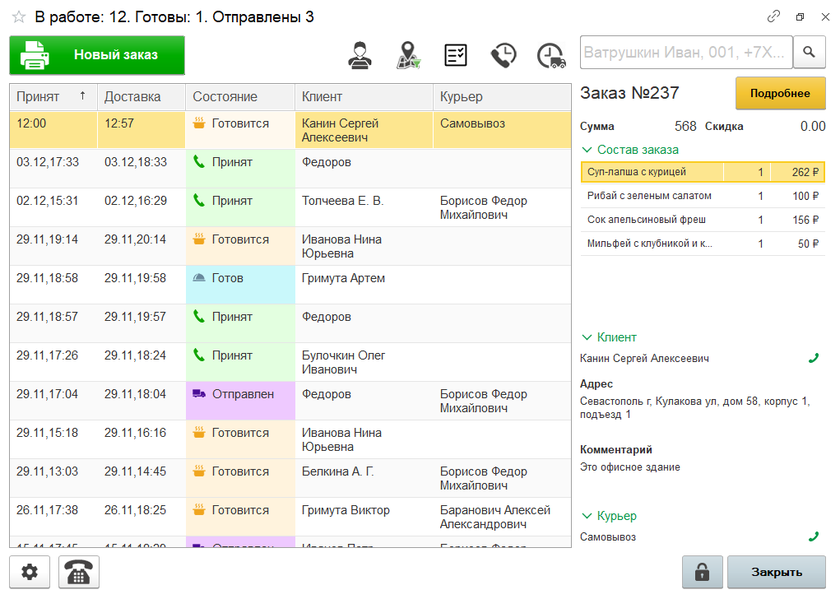Open delivery schedule clock-truck icon
840x599 pixels.
point(551,55)
